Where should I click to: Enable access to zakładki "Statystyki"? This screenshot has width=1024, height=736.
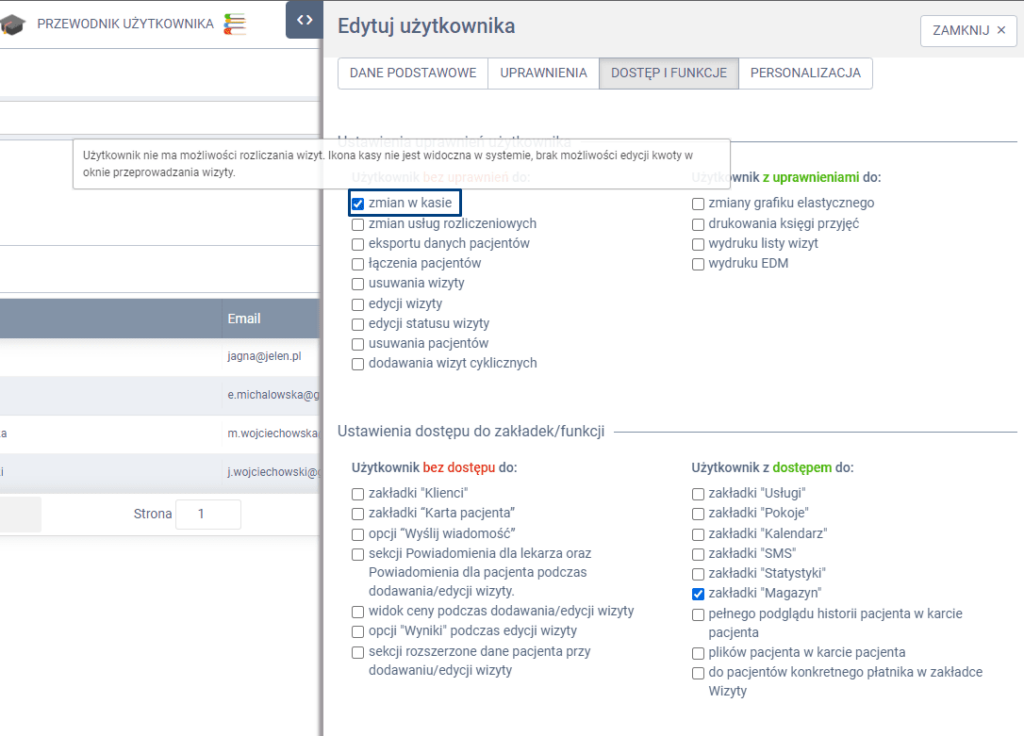coord(698,574)
